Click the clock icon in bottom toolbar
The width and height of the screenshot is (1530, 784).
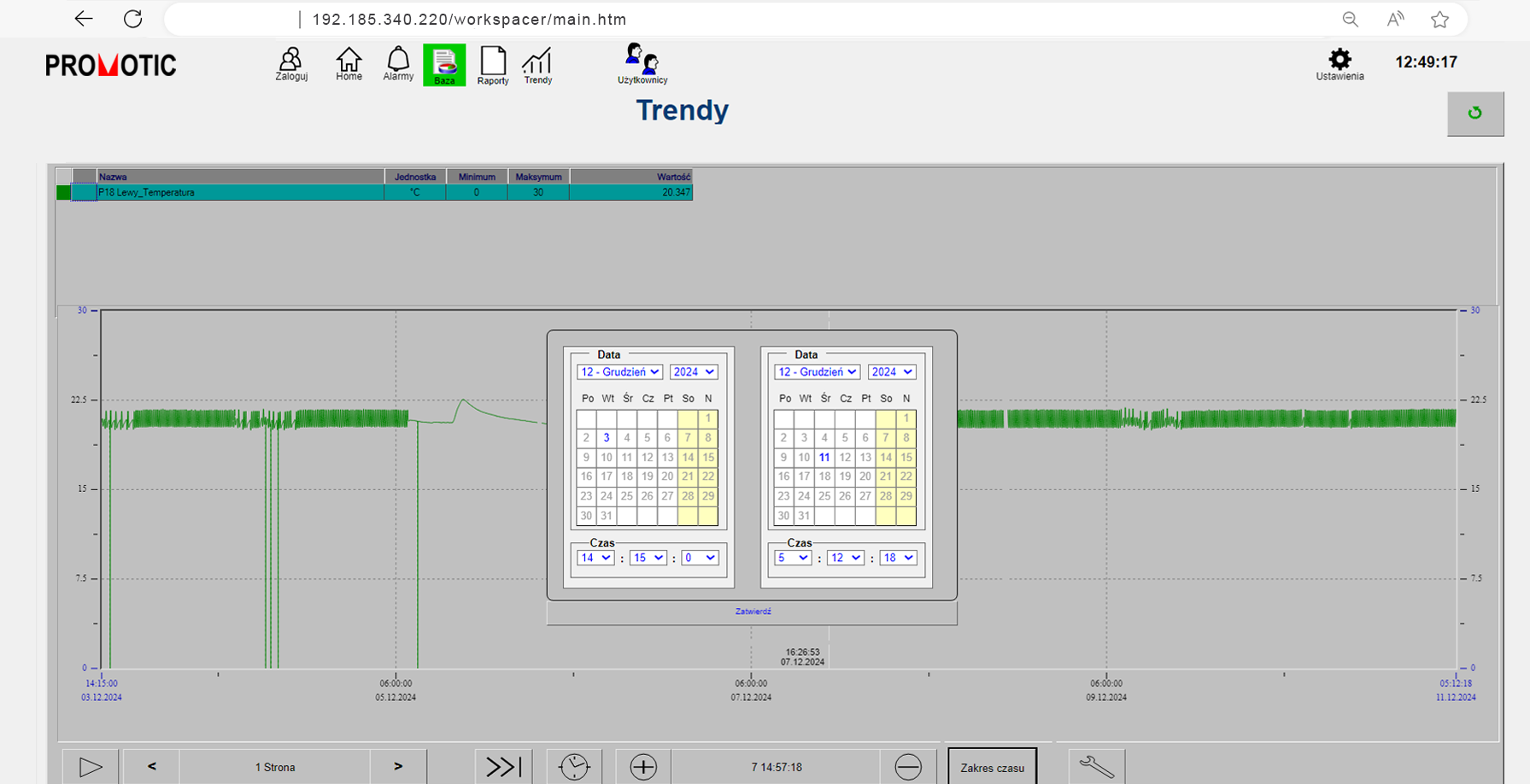575,766
